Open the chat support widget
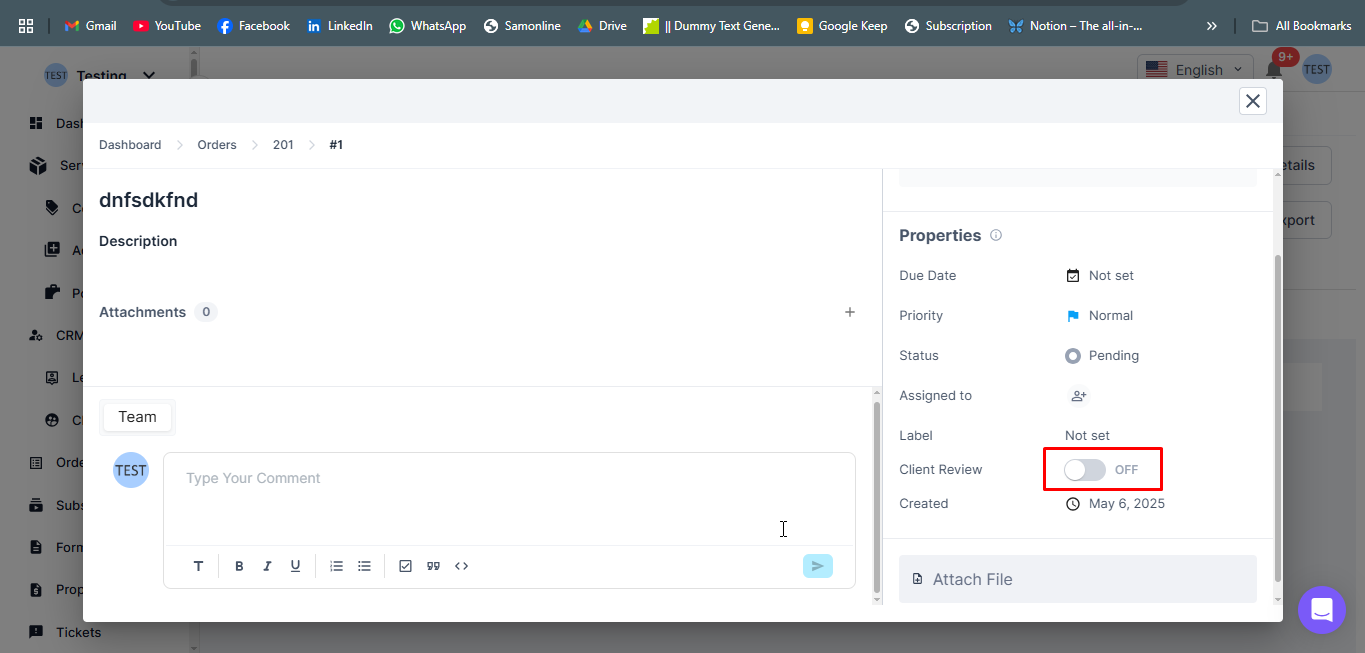 pos(1322,609)
